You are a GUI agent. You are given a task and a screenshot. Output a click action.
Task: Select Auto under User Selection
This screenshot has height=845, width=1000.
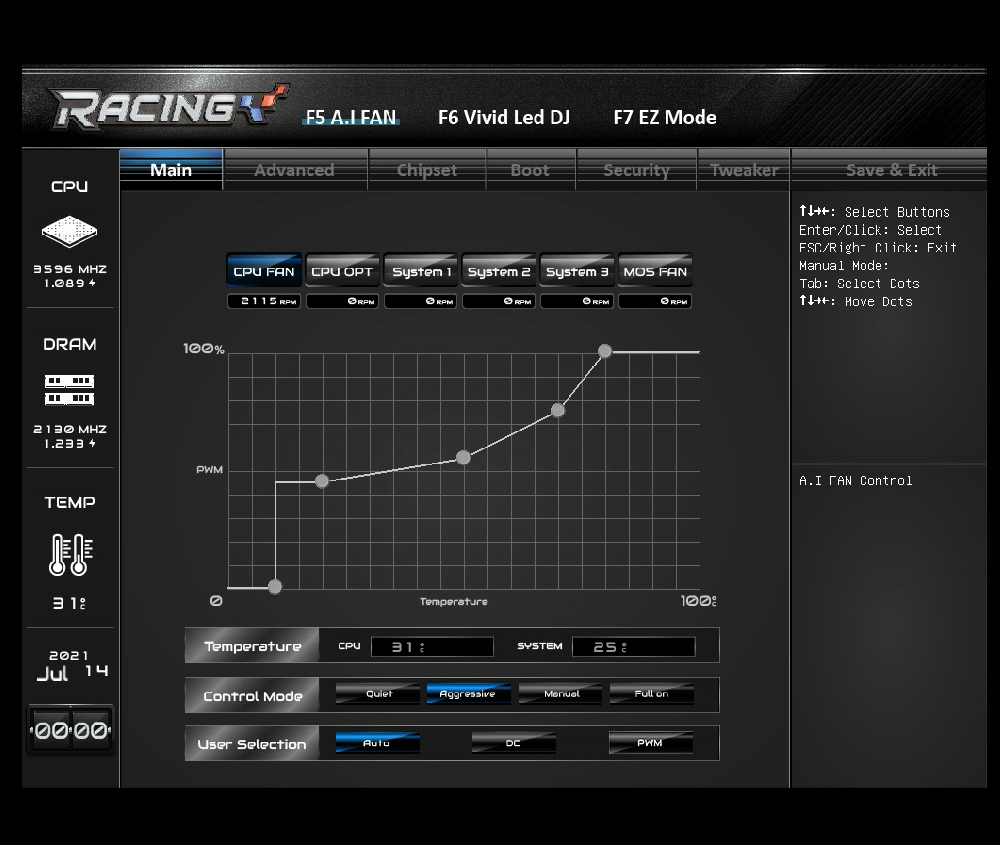tap(377, 743)
